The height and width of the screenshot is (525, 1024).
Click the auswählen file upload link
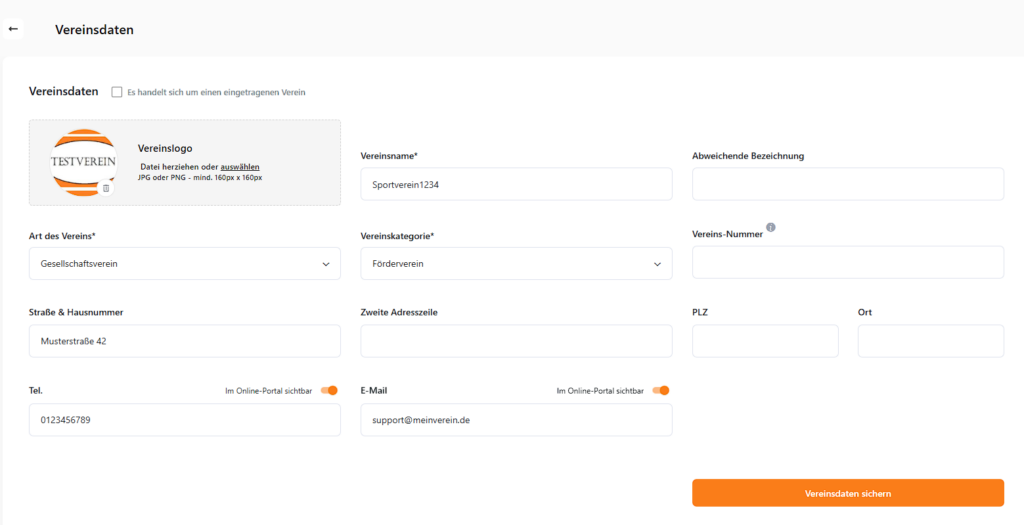(240, 166)
